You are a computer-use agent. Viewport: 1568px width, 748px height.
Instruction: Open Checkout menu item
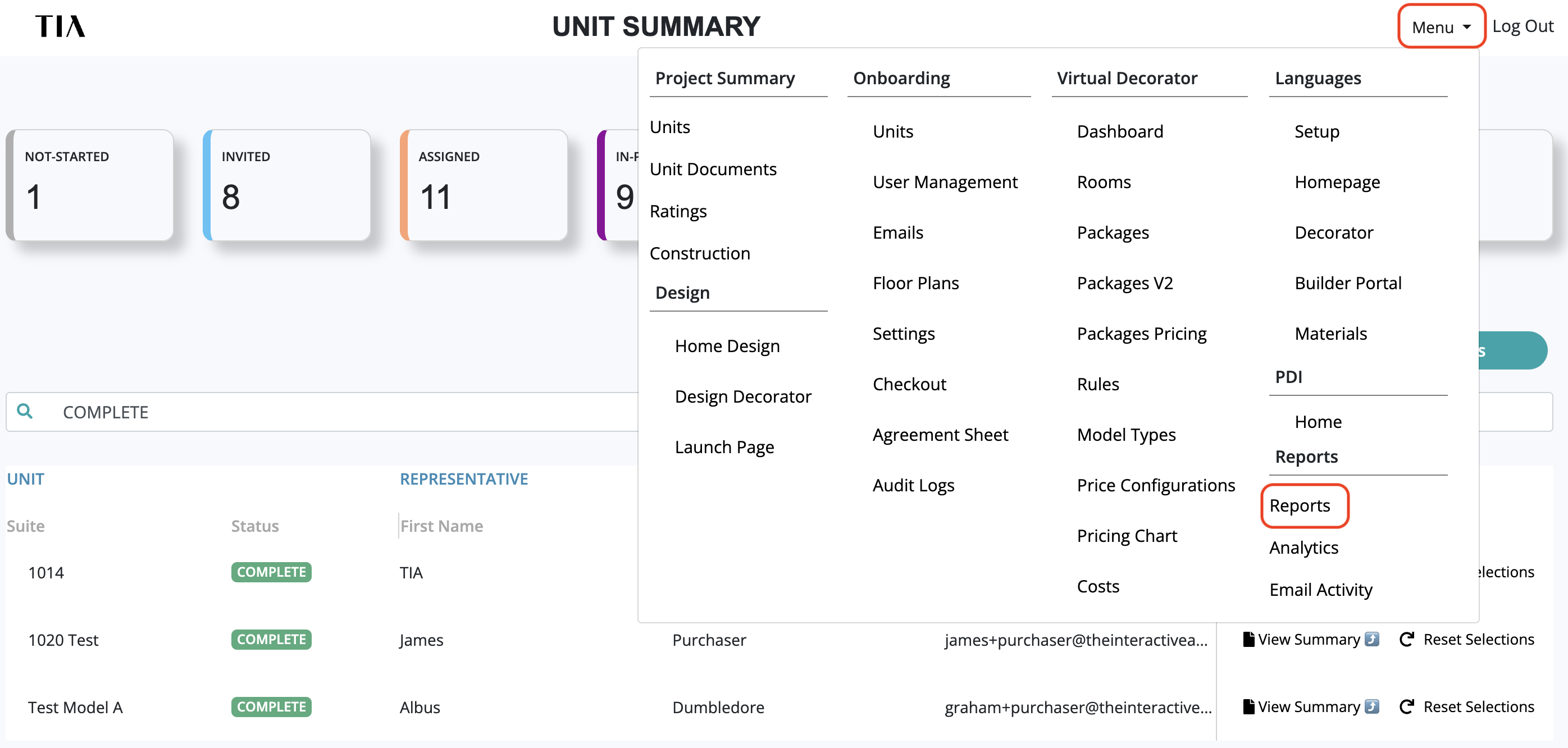(909, 384)
